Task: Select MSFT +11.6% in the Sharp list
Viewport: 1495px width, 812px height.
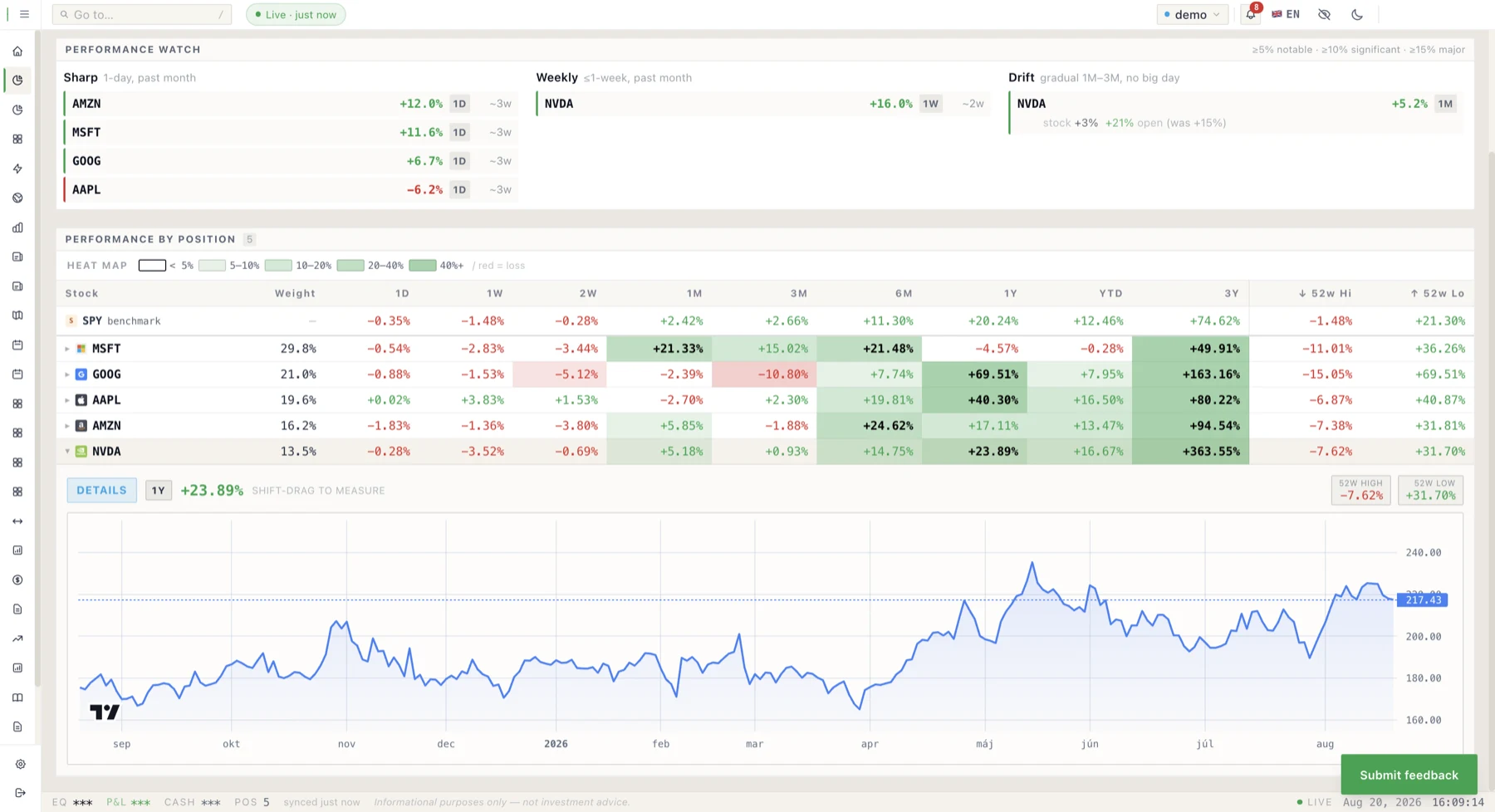Action: [x=291, y=132]
